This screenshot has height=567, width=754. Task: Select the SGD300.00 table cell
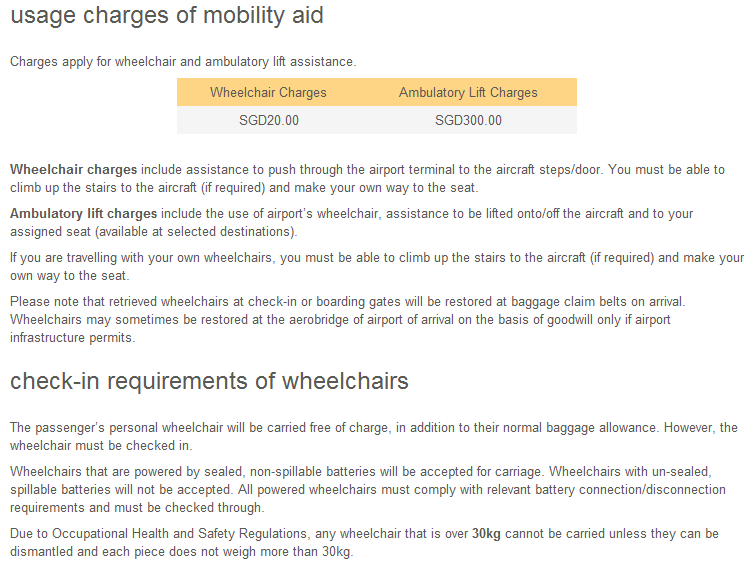click(468, 121)
